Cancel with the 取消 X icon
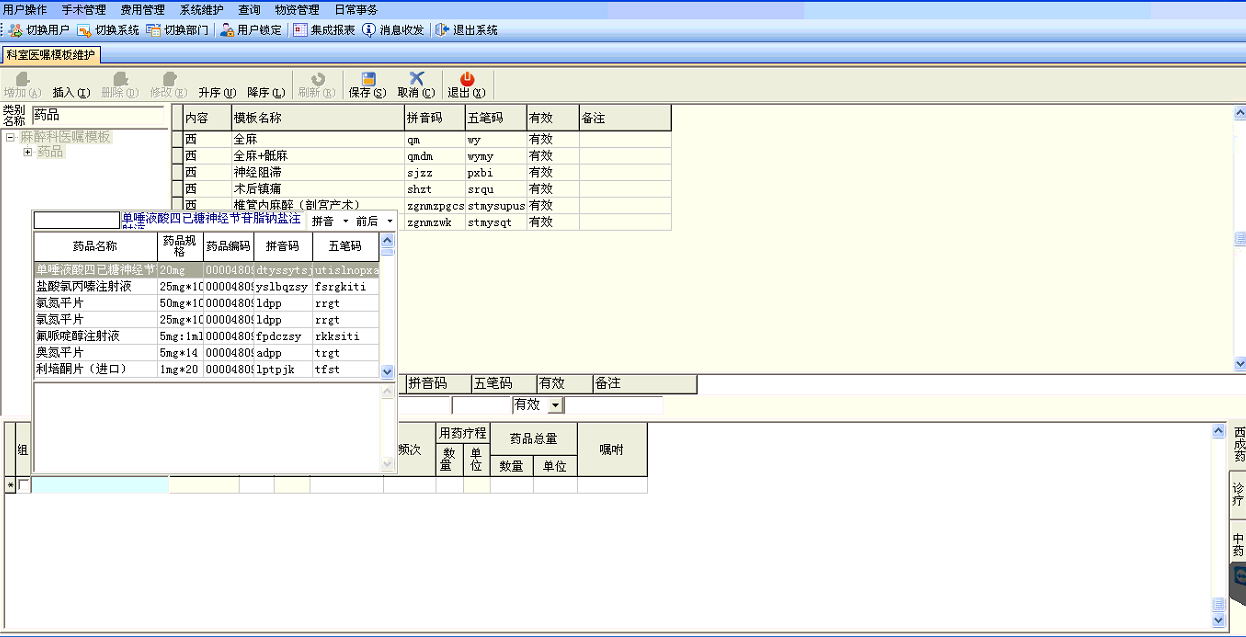Screen dimensions: 1246x637 [x=417, y=78]
